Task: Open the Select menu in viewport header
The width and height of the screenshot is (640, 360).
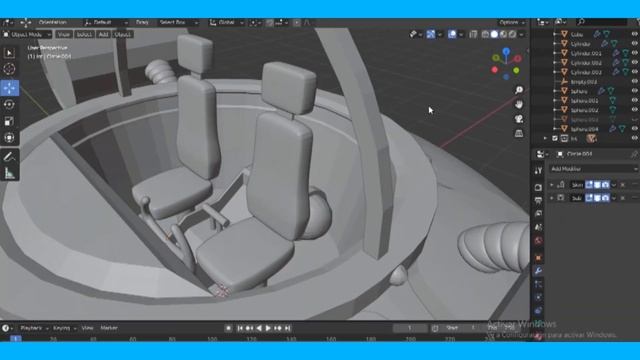Action: tap(84, 35)
